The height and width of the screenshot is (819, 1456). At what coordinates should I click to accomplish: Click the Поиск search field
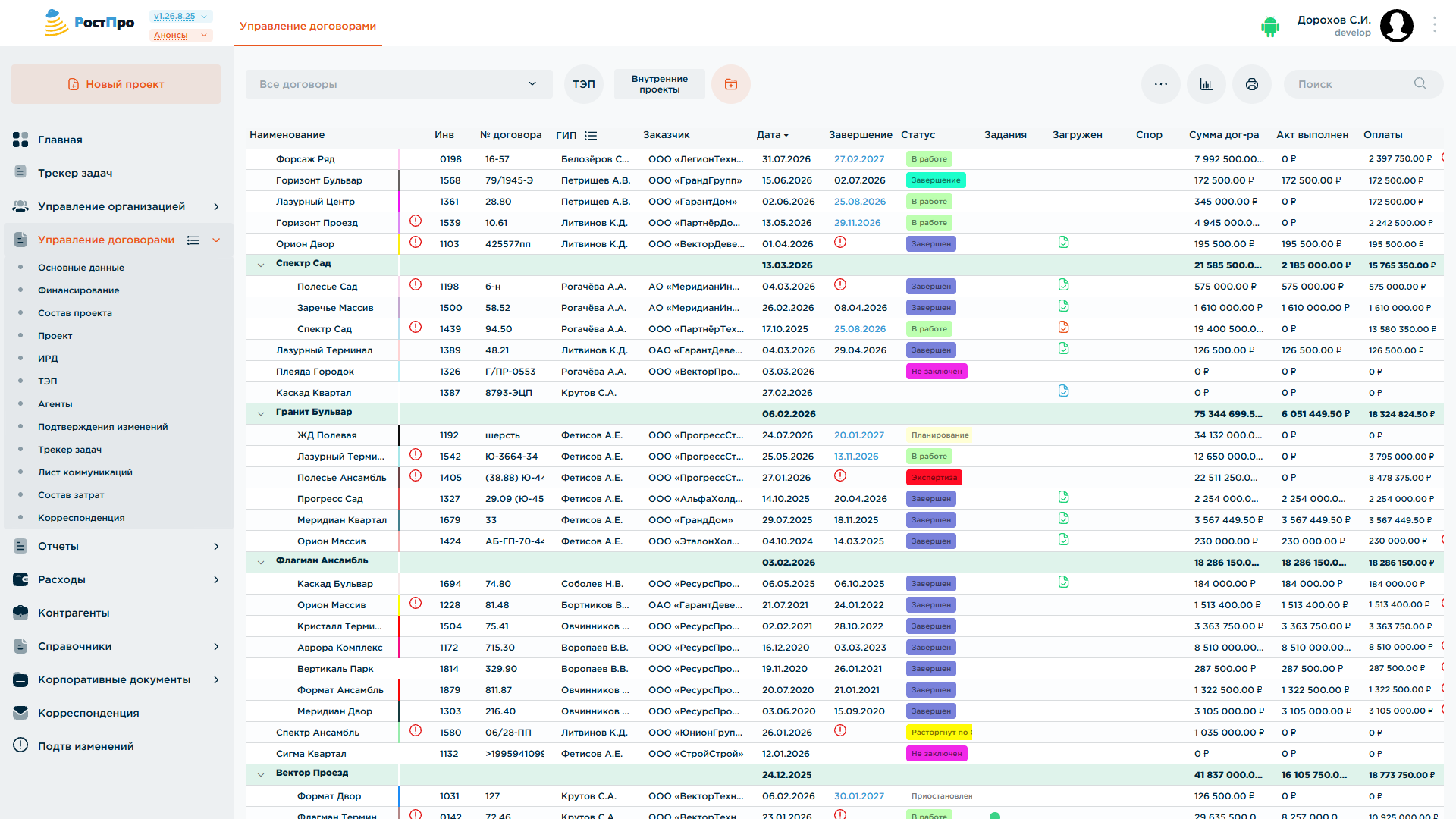click(x=1363, y=84)
